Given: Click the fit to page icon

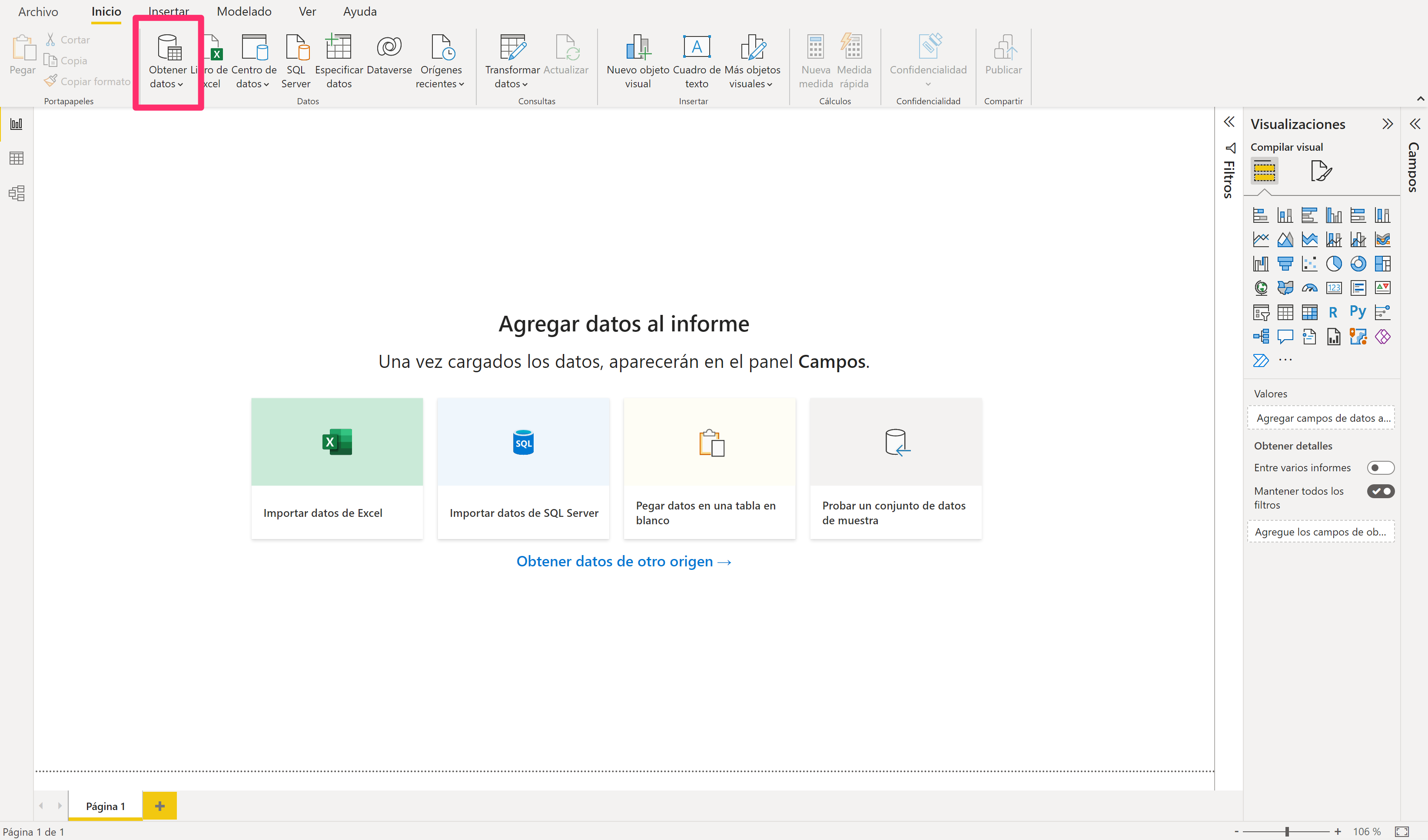Looking at the screenshot, I should tap(1402, 831).
